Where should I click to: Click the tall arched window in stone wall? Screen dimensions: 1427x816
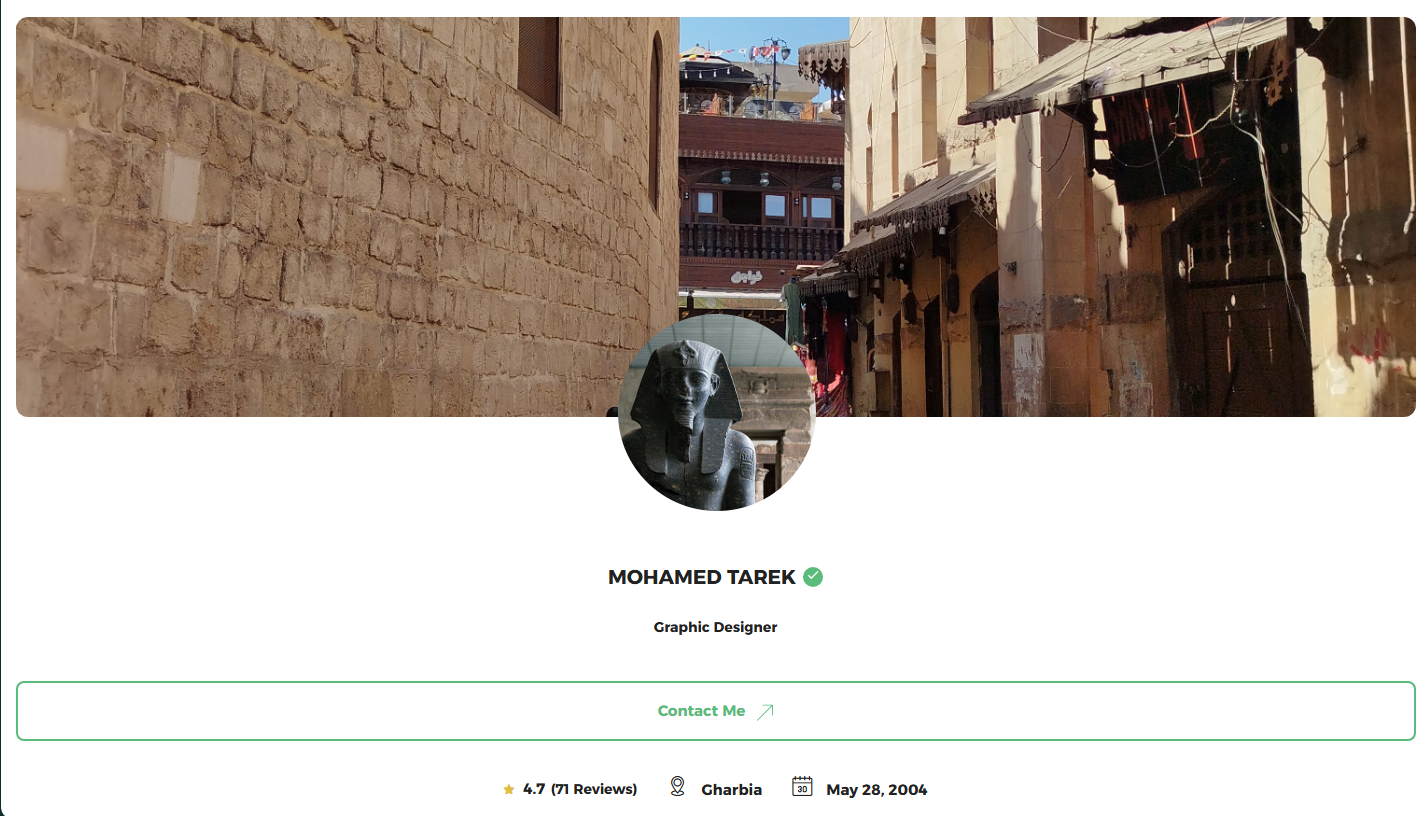(x=655, y=120)
